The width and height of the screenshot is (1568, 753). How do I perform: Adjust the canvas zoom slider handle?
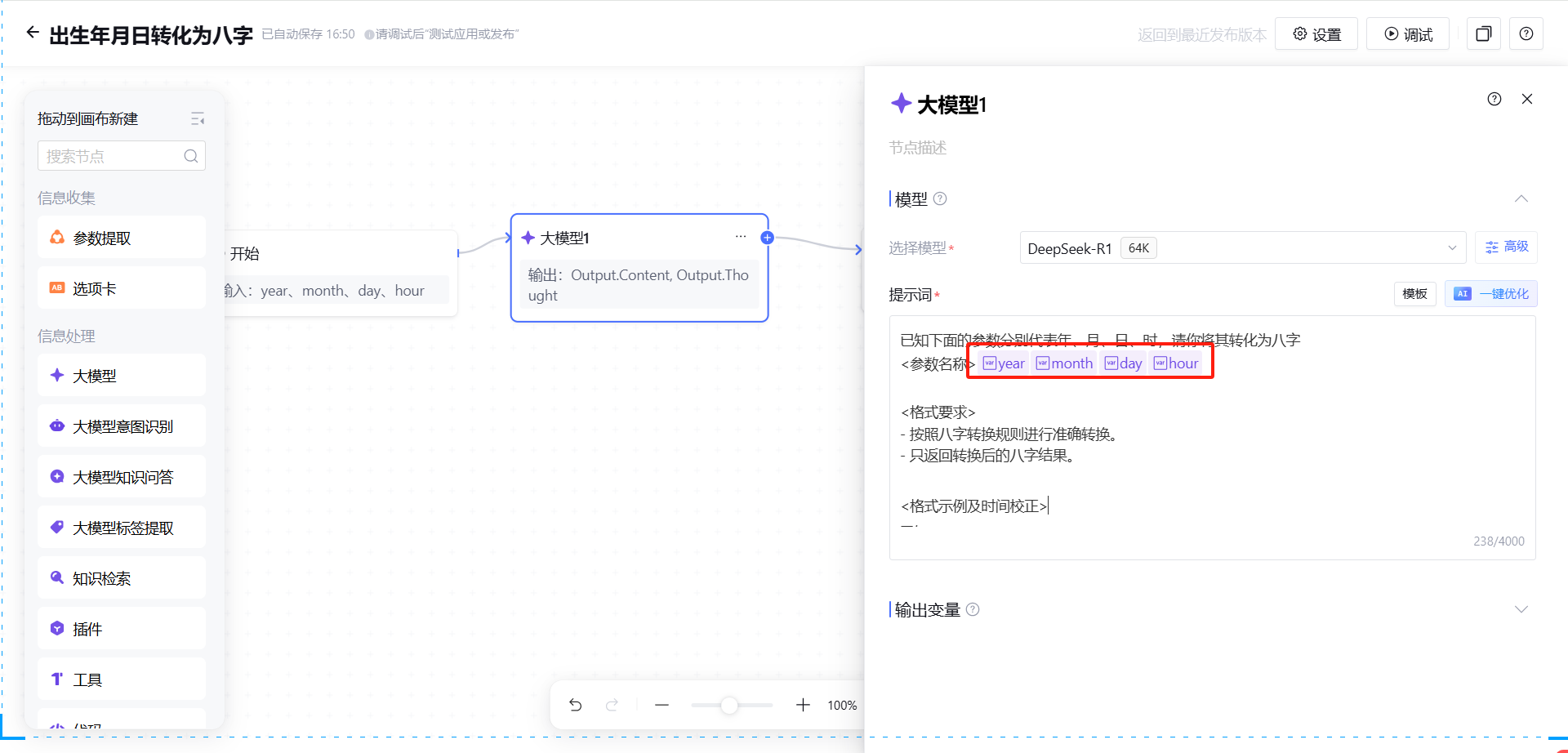[x=729, y=705]
